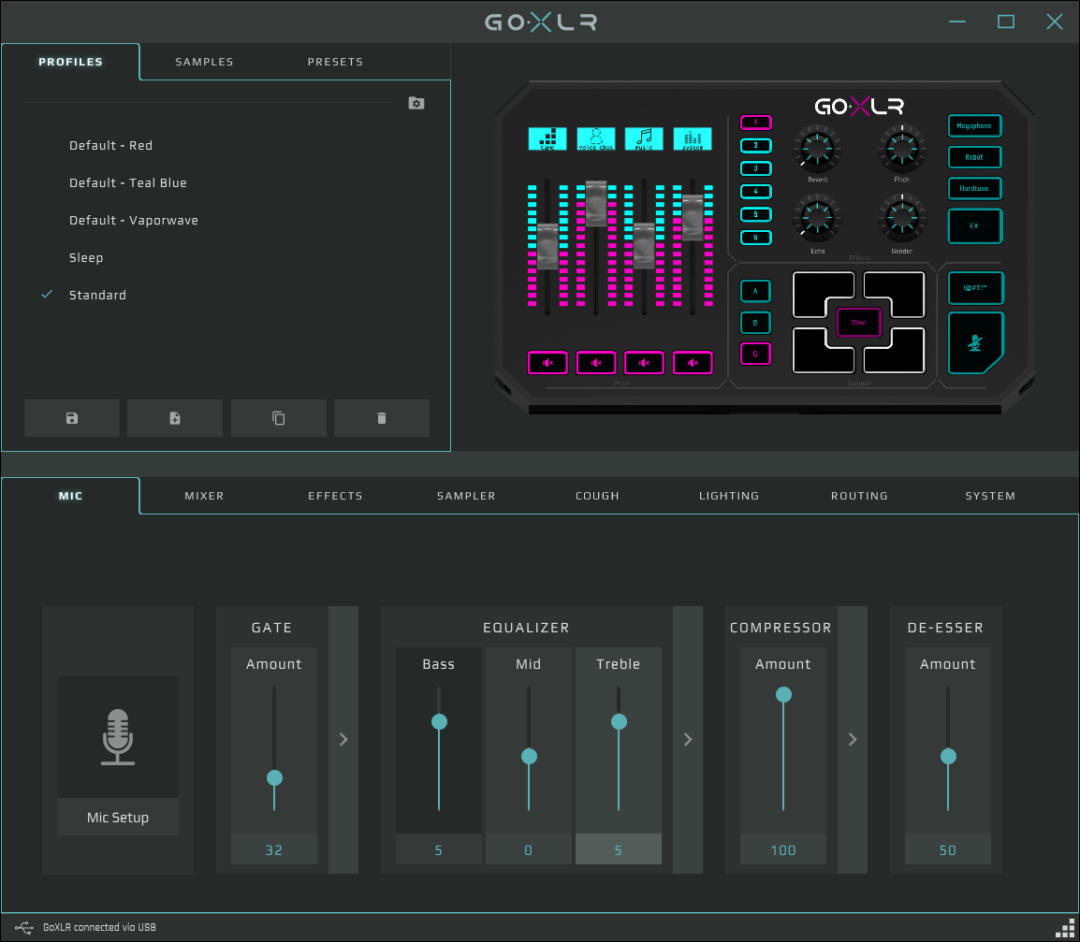Click the music channel icon on mixer
The height and width of the screenshot is (942, 1080).
(644, 139)
